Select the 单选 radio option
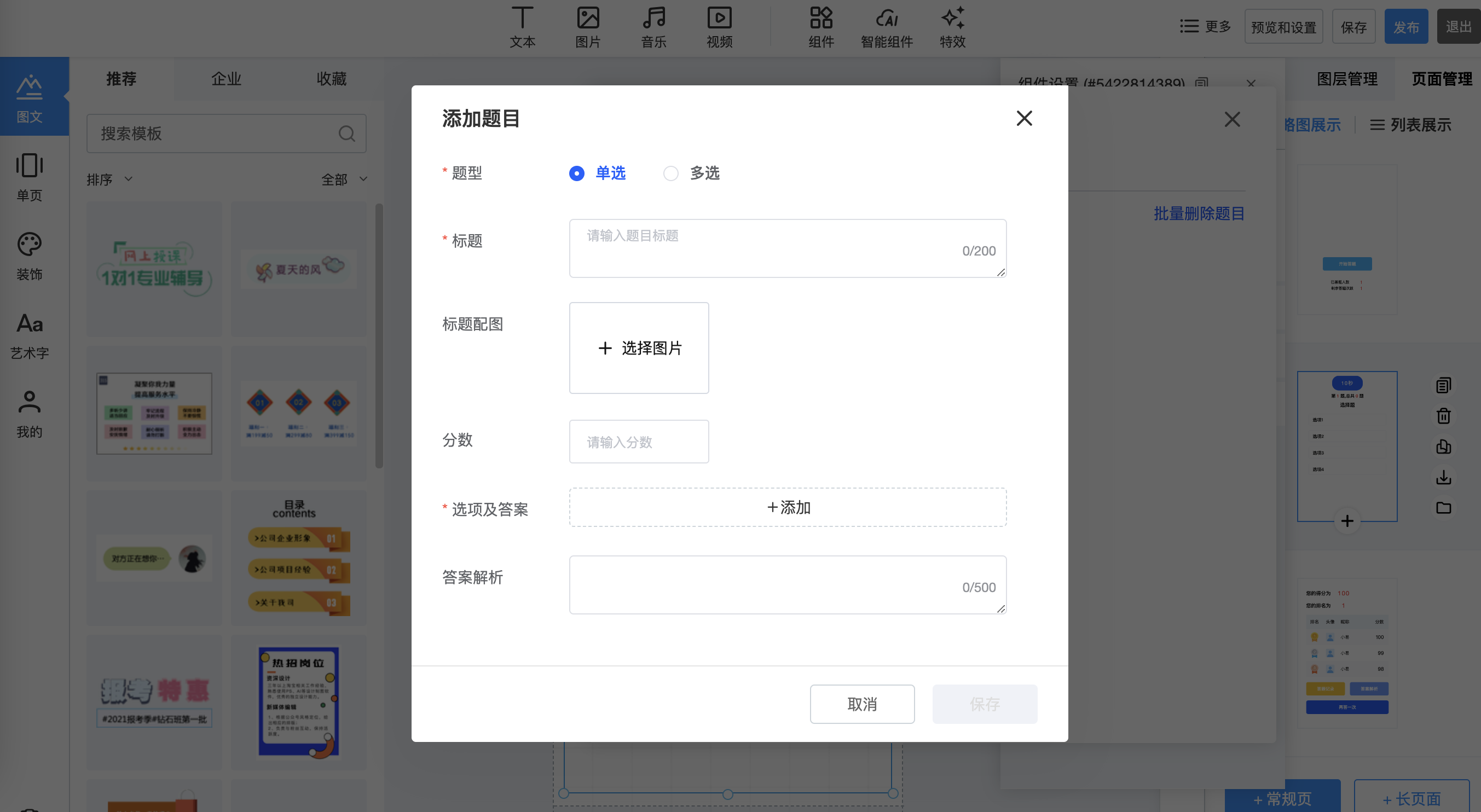 click(x=597, y=173)
